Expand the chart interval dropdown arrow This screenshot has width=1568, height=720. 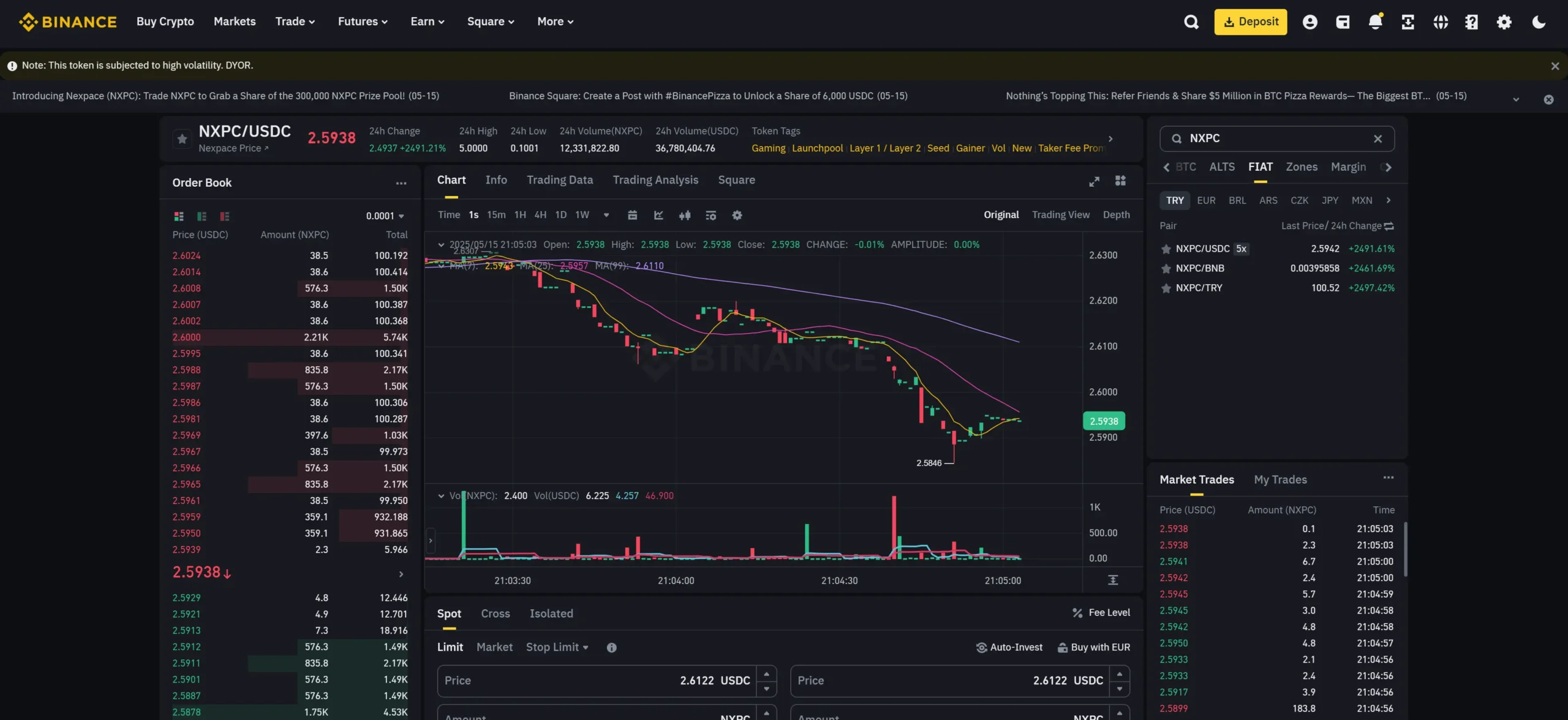[606, 215]
